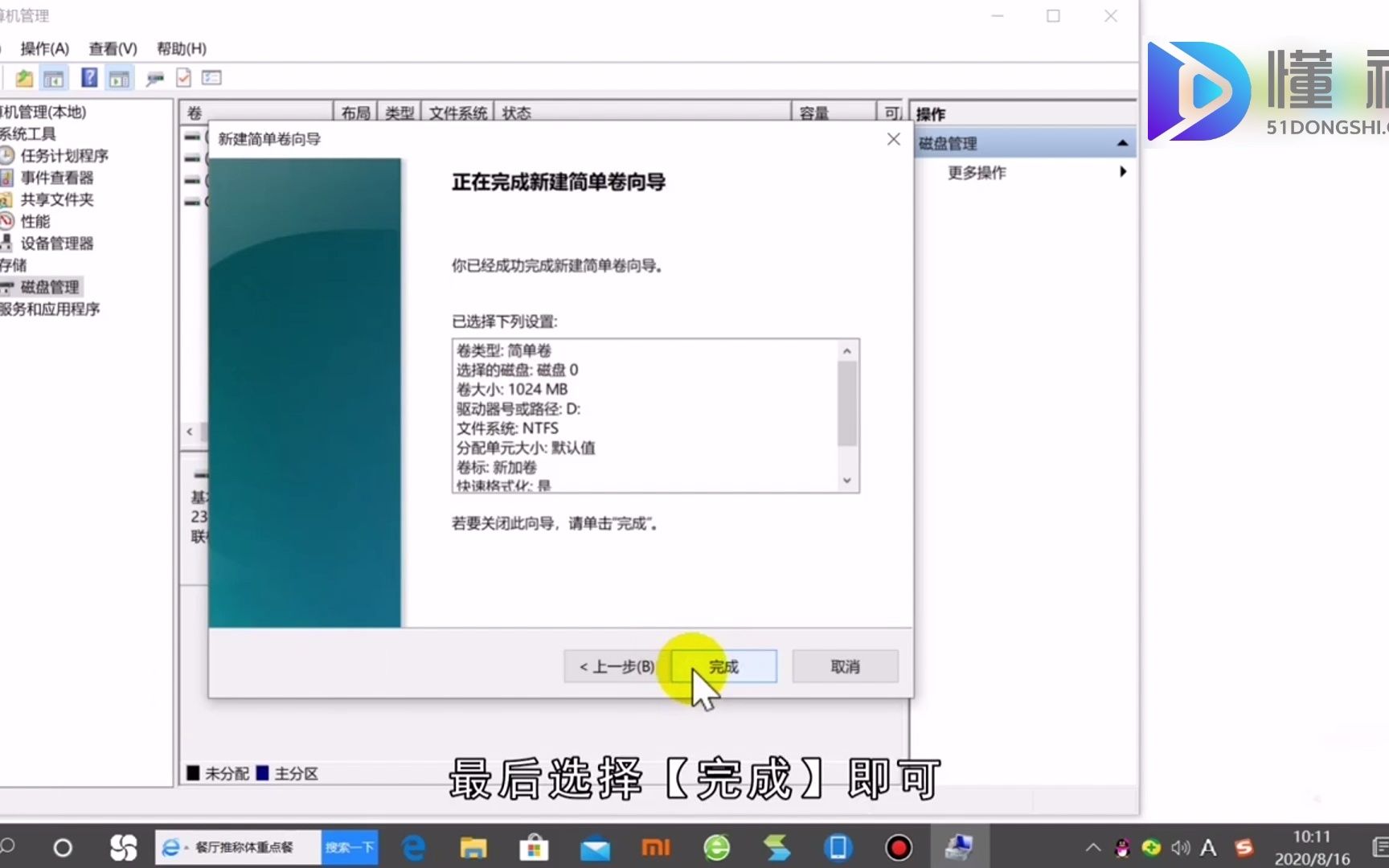Select 共享文件夹 in the tree

57,199
